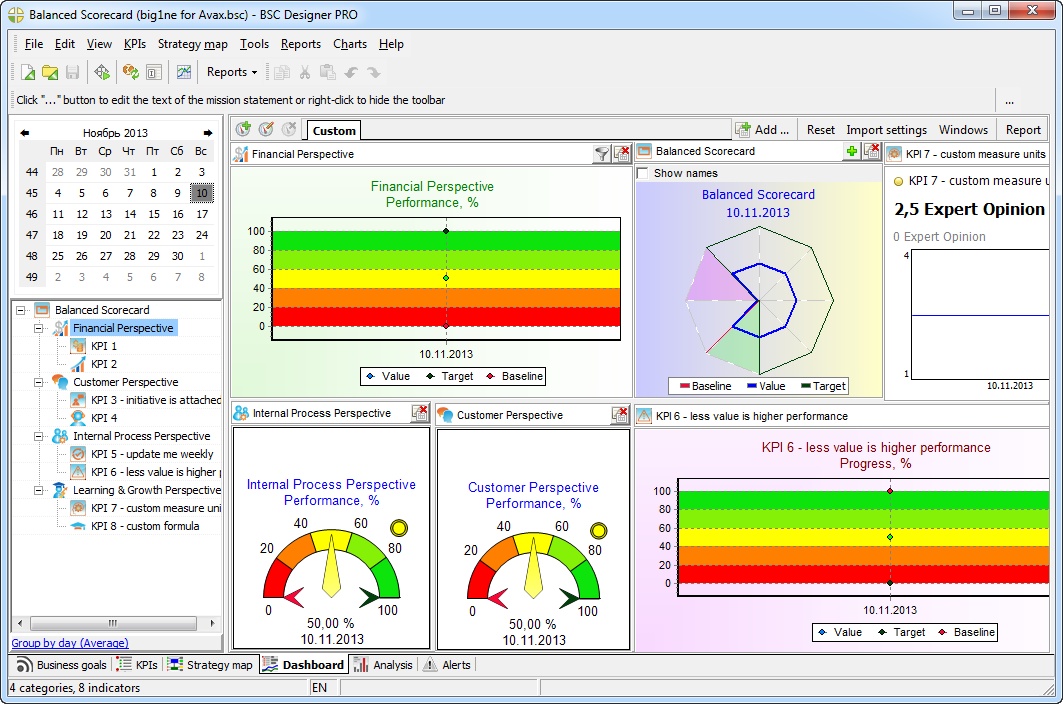This screenshot has width=1063, height=704.
Task: Open the Help menu
Action: [391, 44]
